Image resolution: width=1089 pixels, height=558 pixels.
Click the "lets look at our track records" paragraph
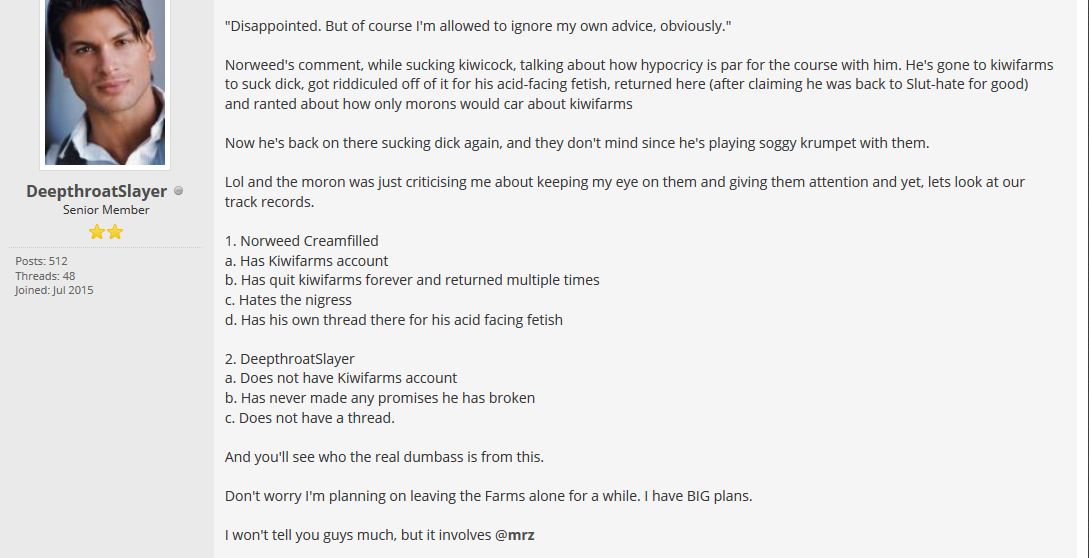[x=624, y=192]
